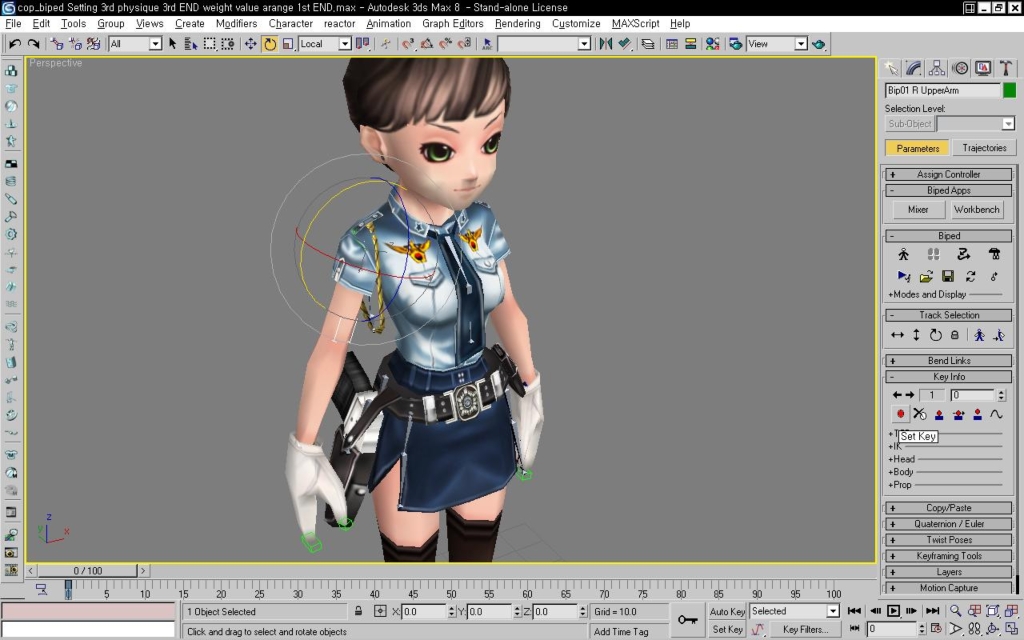This screenshot has height=640, width=1024.
Task: Toggle Set Key mode at the bottom bar
Action: [x=727, y=630]
